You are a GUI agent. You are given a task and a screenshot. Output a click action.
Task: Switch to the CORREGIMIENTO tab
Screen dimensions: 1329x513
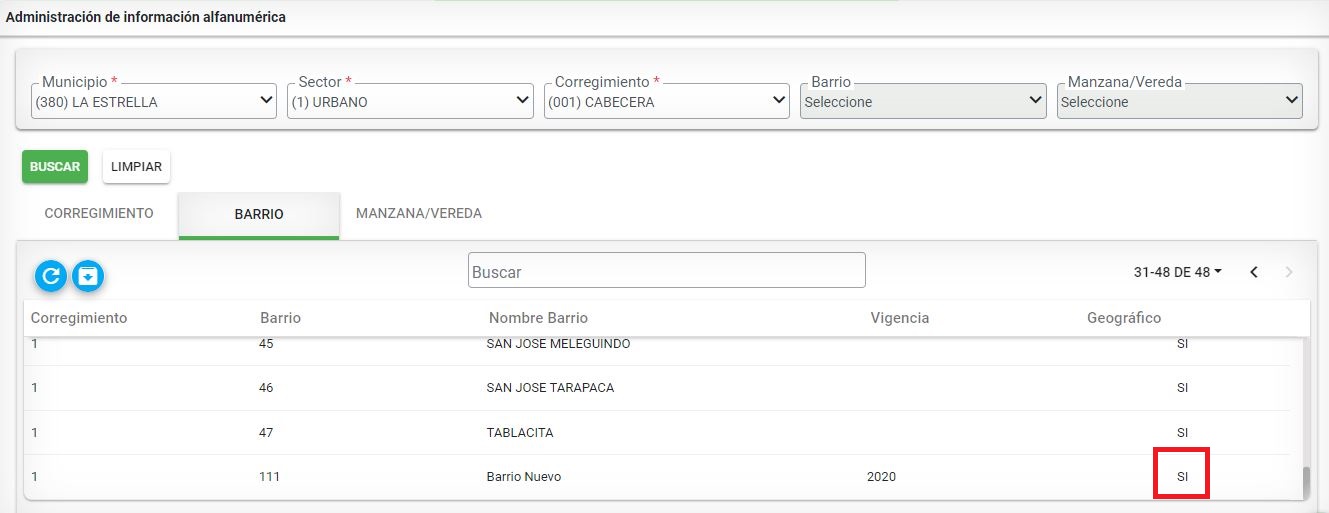(99, 213)
